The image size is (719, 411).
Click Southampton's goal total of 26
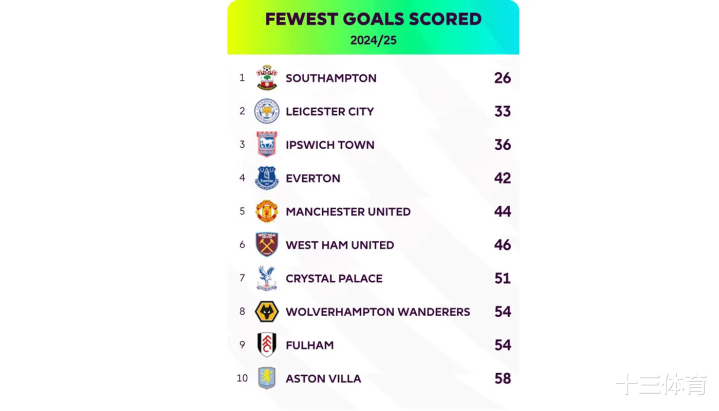click(503, 78)
